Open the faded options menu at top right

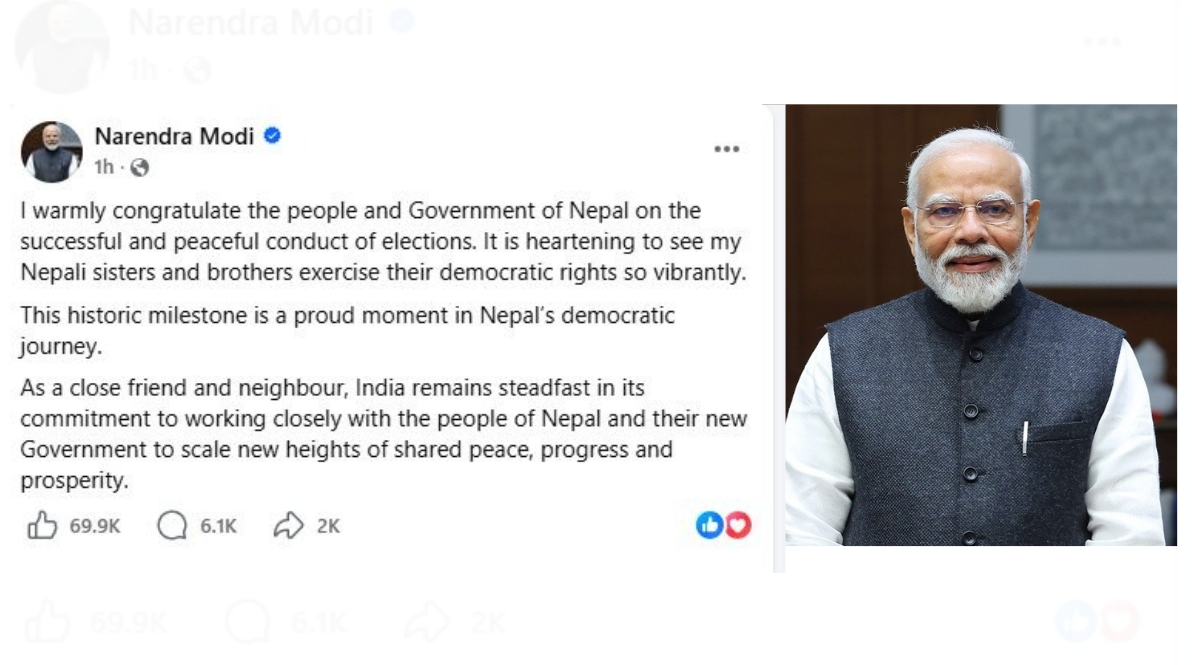[x=1102, y=41]
